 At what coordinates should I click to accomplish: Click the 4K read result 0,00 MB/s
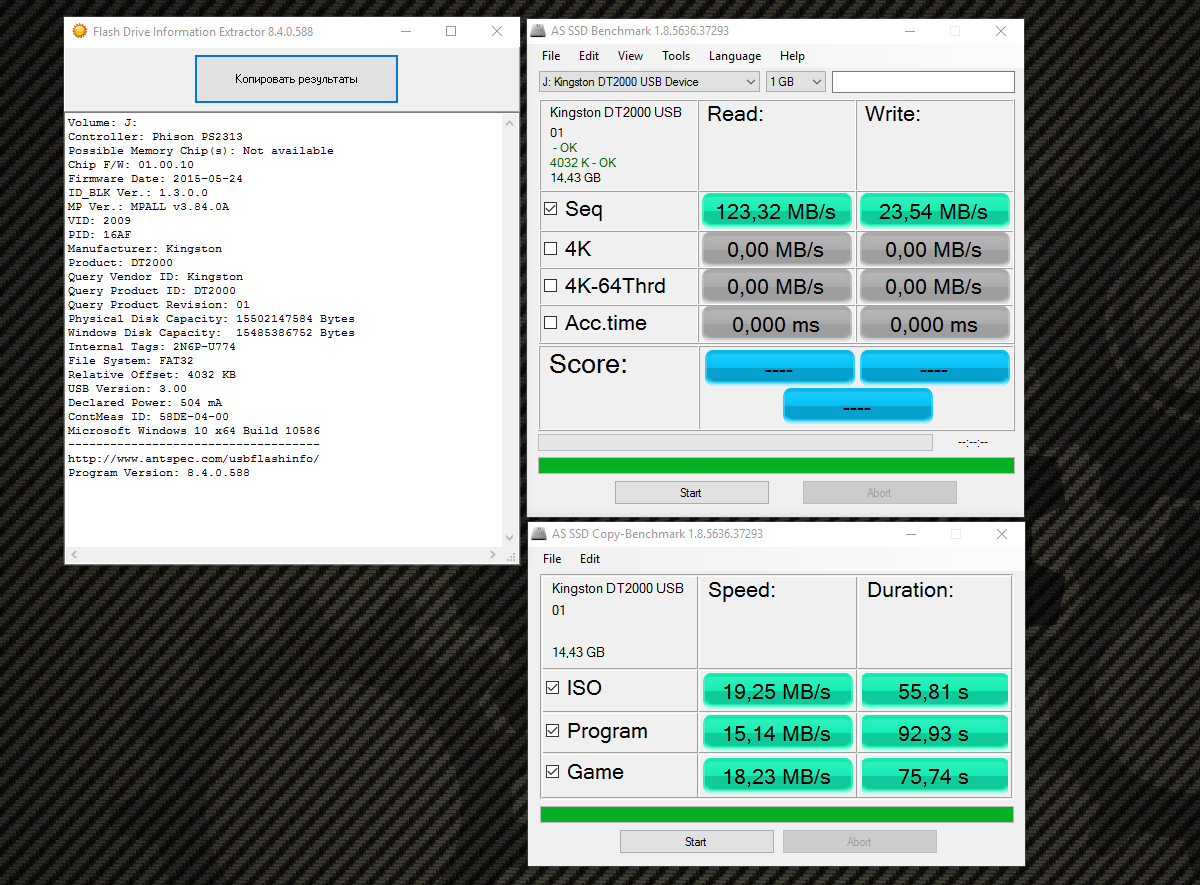(777, 249)
